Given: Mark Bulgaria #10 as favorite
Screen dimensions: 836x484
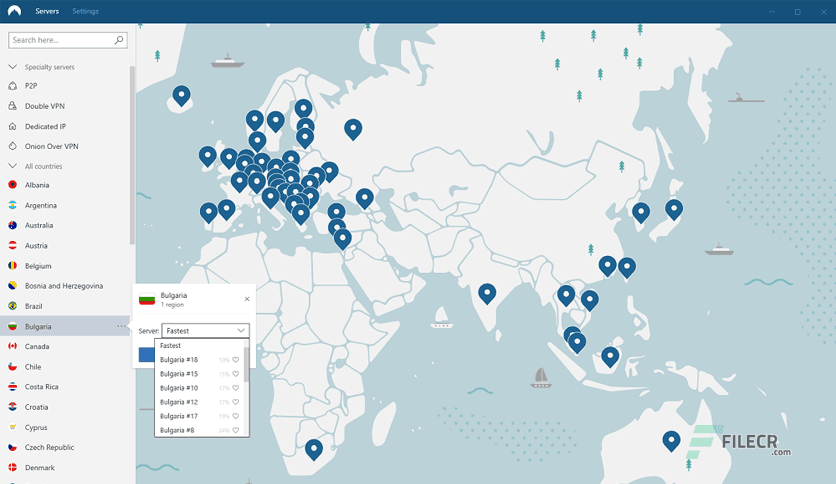Looking at the screenshot, I should coord(236,388).
